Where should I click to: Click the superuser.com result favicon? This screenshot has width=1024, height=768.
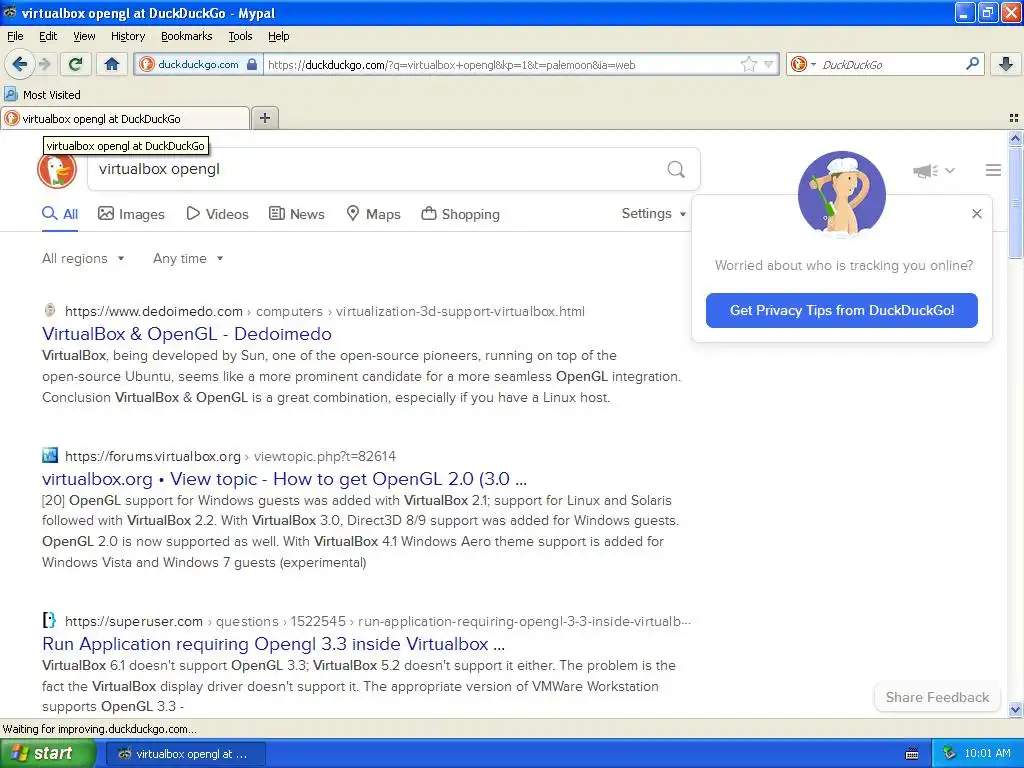50,620
